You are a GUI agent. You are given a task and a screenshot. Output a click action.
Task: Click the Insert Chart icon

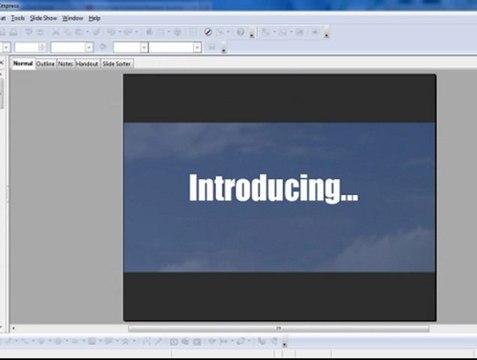pos(150,32)
